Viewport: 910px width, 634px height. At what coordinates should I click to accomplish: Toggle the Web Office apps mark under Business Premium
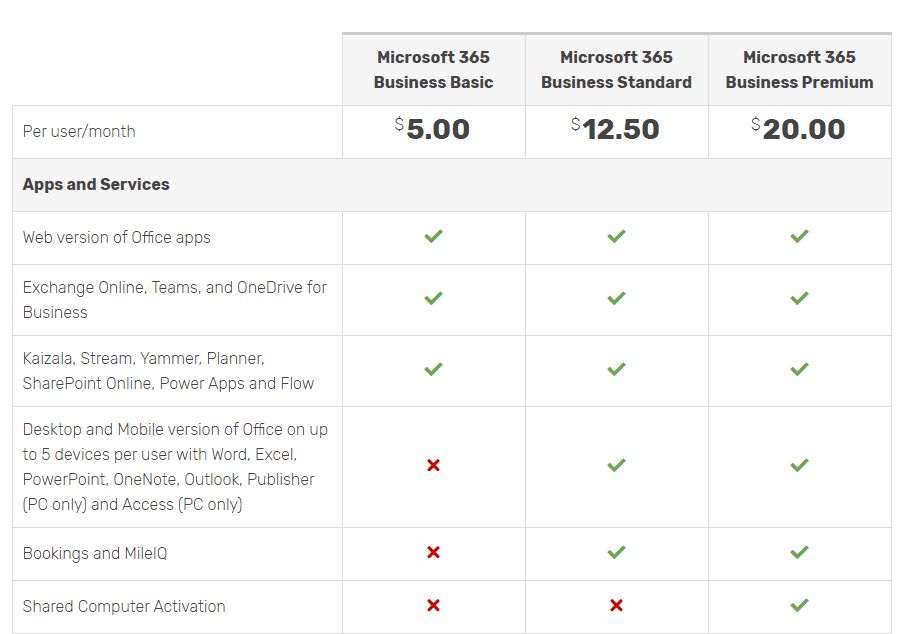tap(799, 237)
